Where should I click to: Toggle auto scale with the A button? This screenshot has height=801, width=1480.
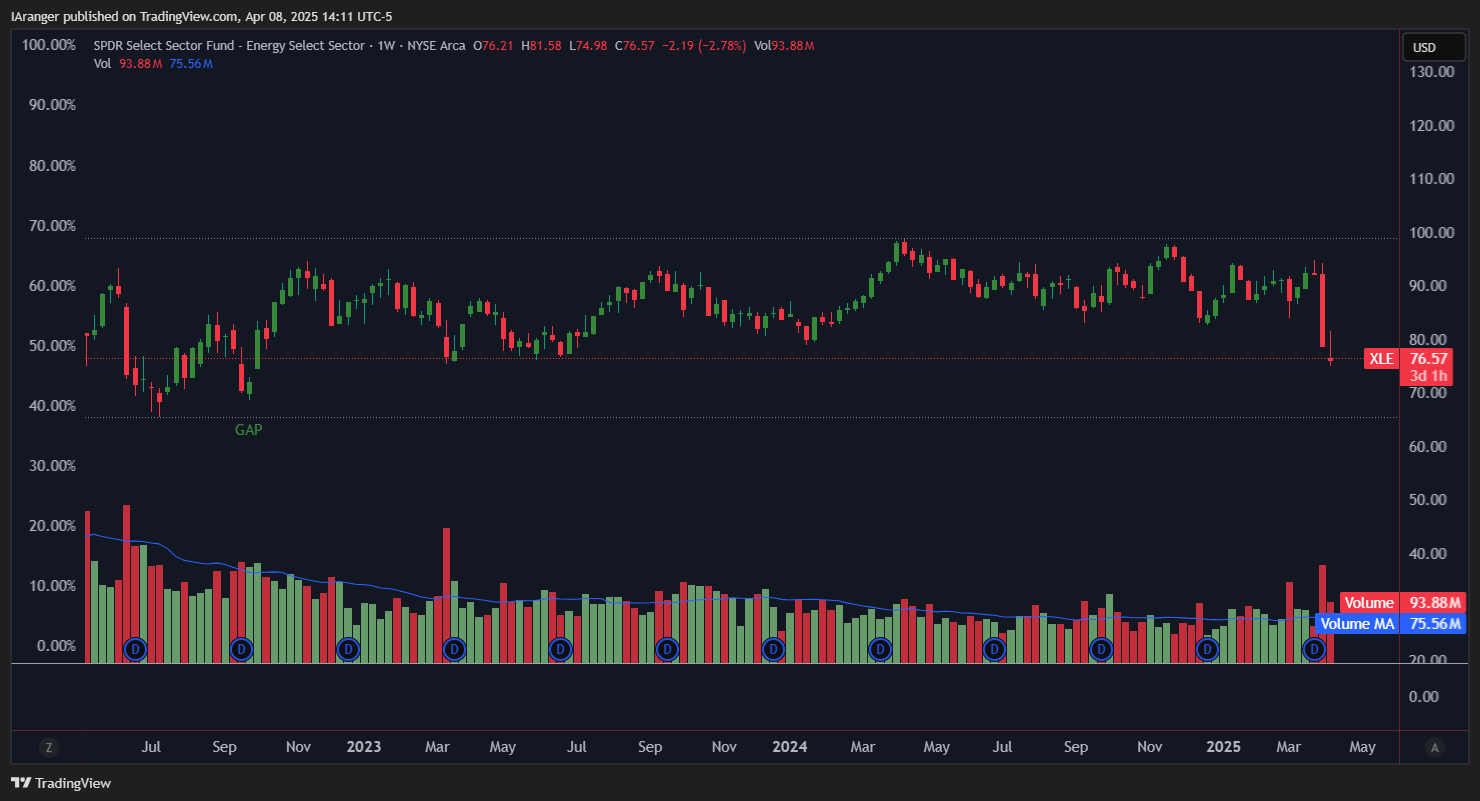pyautogui.click(x=1435, y=747)
